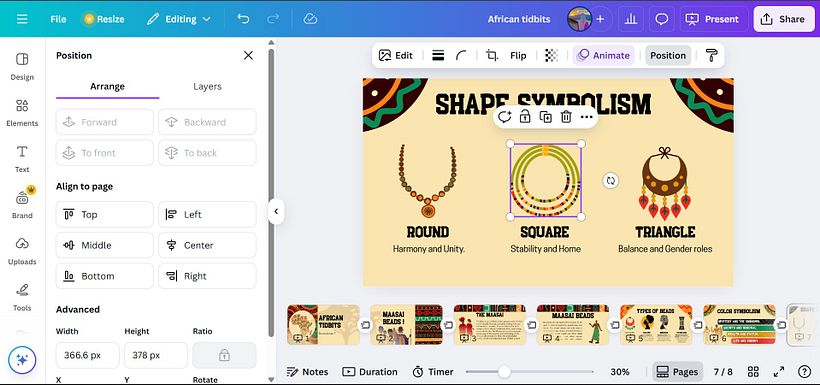Viewport: 820px width, 385px height.
Task: Click the Share button
Action: click(784, 19)
